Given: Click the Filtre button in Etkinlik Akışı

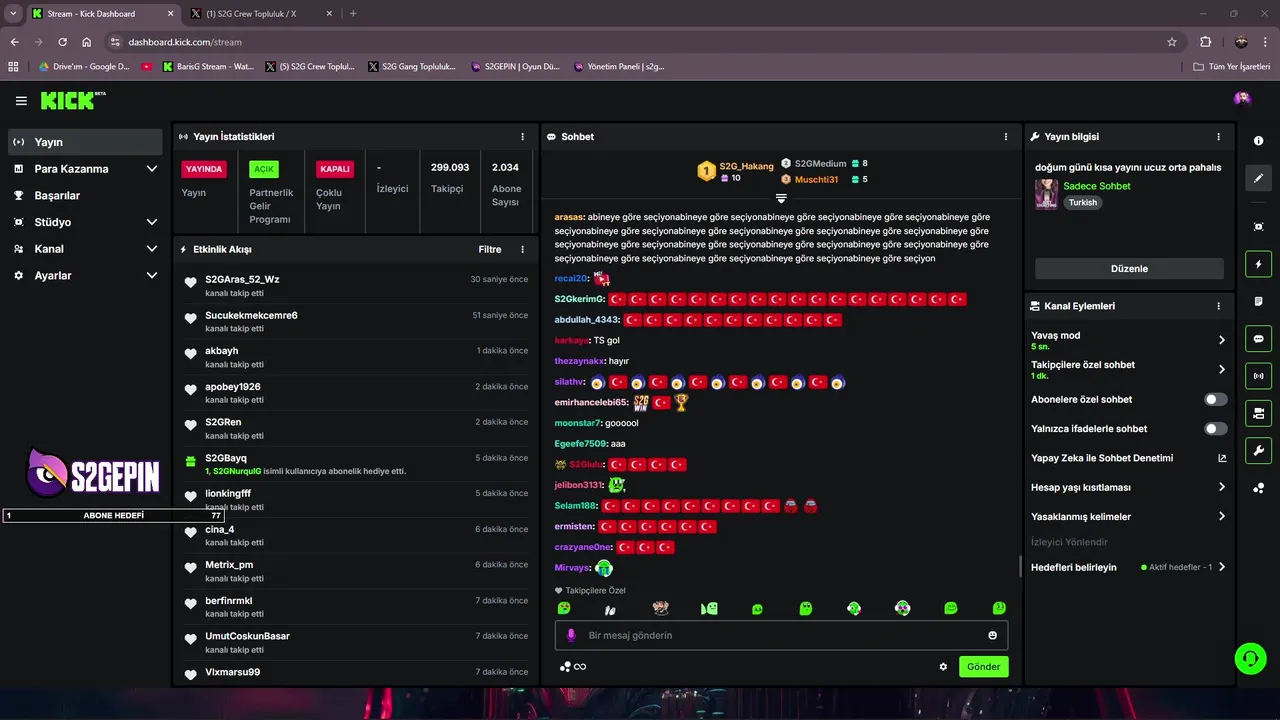Looking at the screenshot, I should click(490, 249).
